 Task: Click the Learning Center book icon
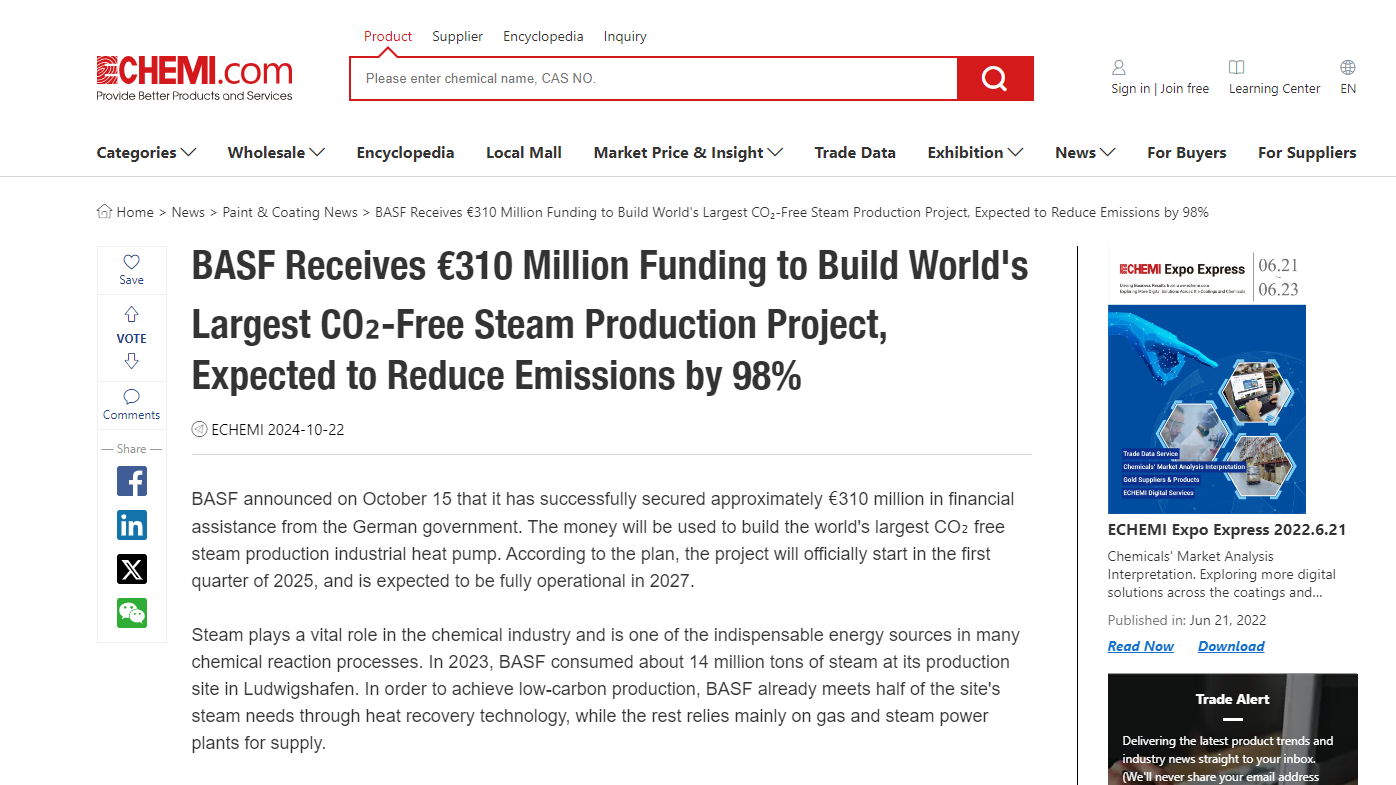[1237, 68]
